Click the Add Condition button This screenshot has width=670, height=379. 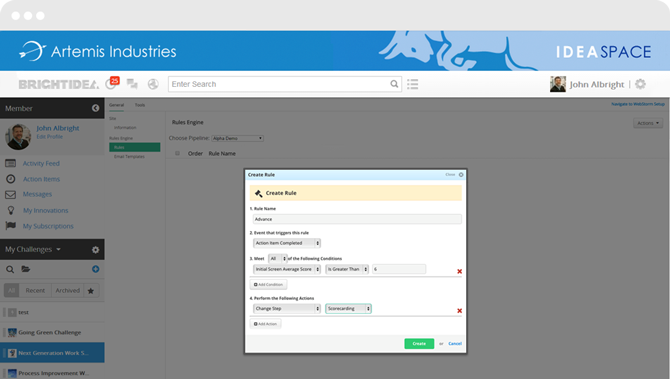coord(268,285)
